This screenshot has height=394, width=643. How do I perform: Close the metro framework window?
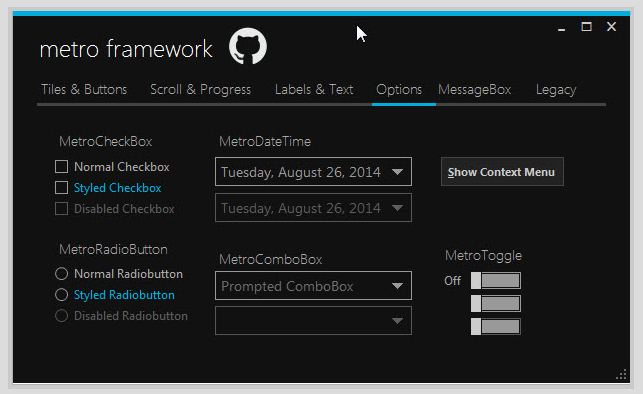611,27
